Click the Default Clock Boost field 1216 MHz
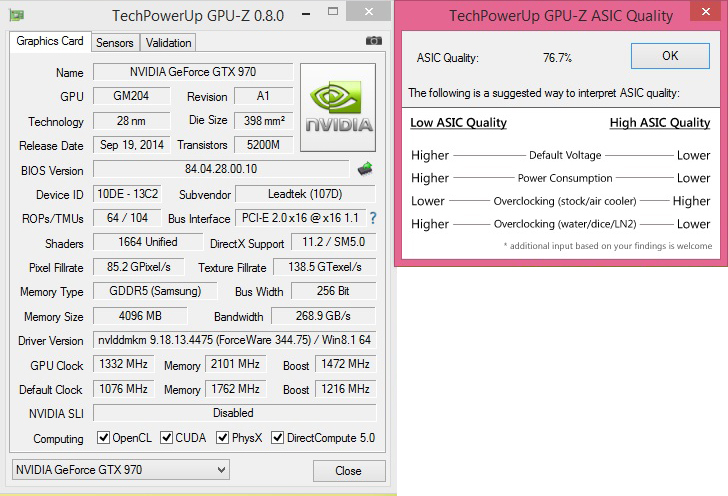Screen dimensions: 728x496 click(345, 389)
